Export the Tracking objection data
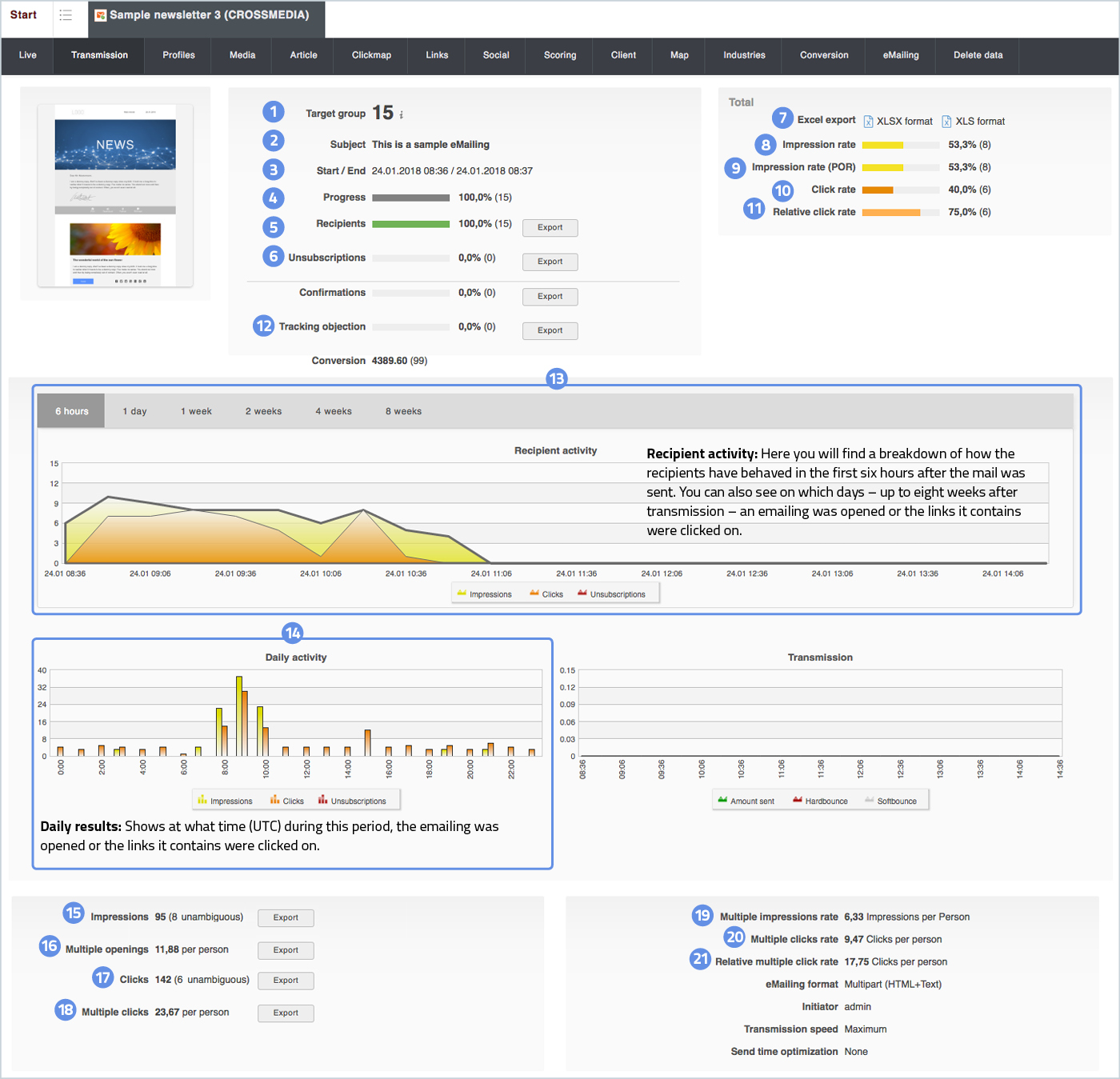1120x1079 pixels. click(550, 330)
